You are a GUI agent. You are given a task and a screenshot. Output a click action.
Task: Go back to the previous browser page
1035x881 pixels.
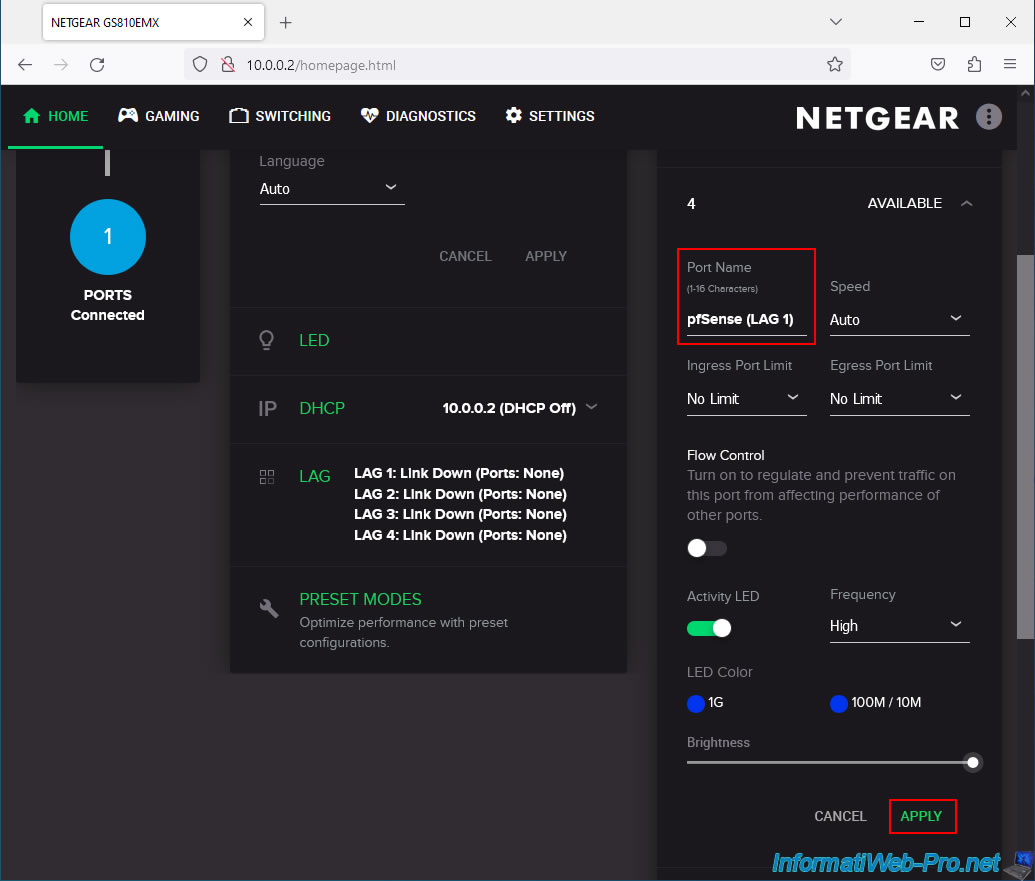coord(25,65)
